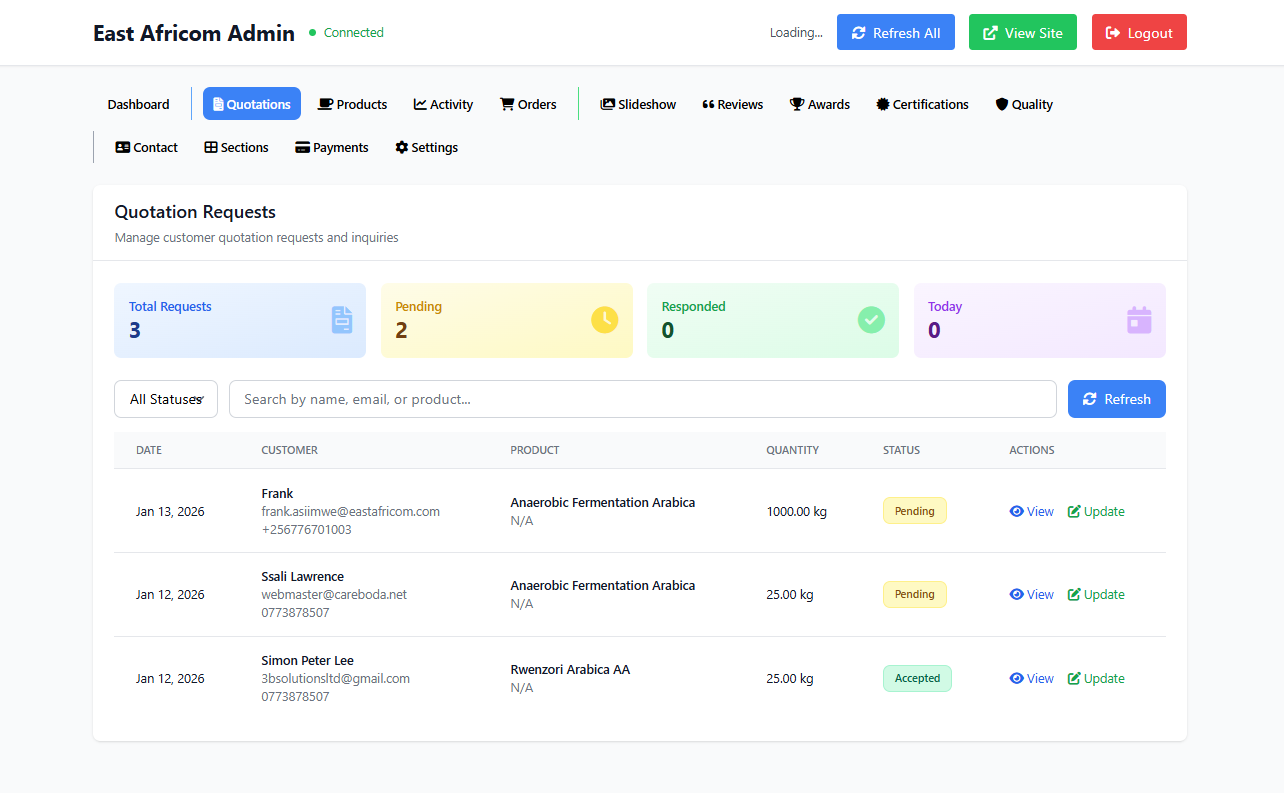View the Simon Peter Lee quotation
Screen dimensions: 1284x793
point(1032,678)
